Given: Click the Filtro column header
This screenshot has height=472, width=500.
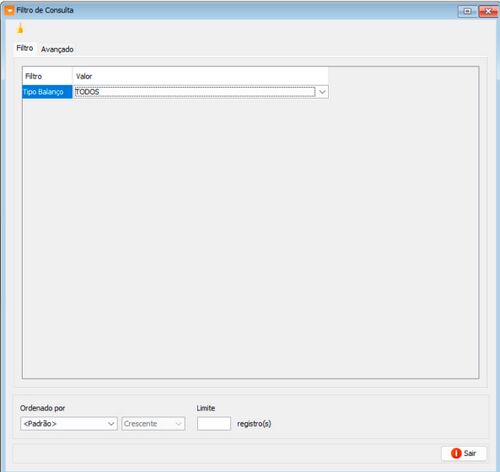Looking at the screenshot, I should coord(47,76).
